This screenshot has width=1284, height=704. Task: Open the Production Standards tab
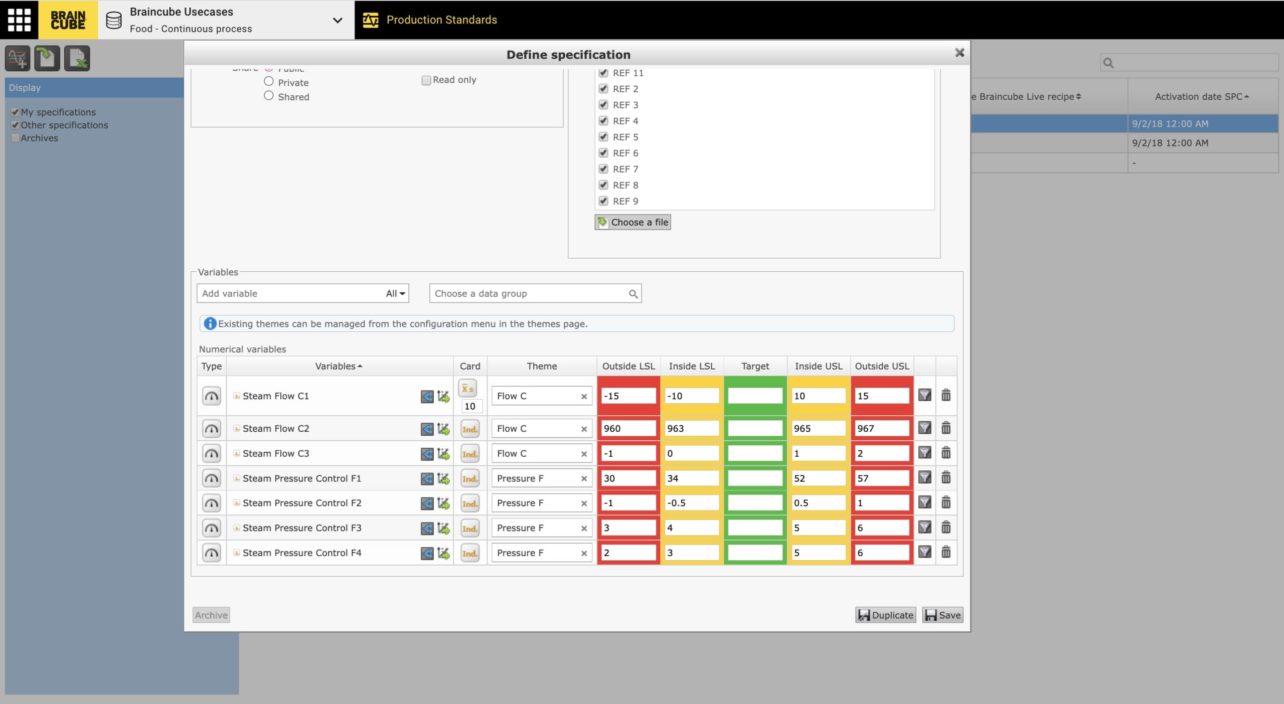click(x=440, y=20)
